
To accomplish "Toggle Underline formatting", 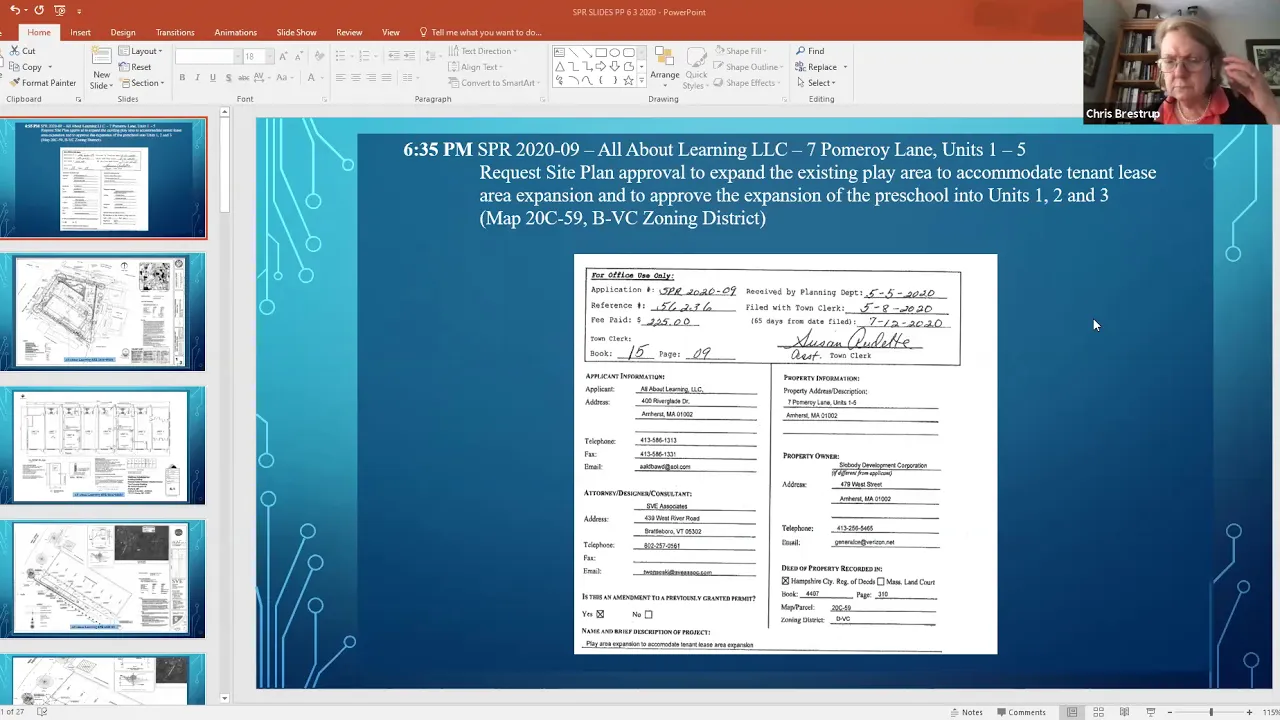I will [213, 78].
